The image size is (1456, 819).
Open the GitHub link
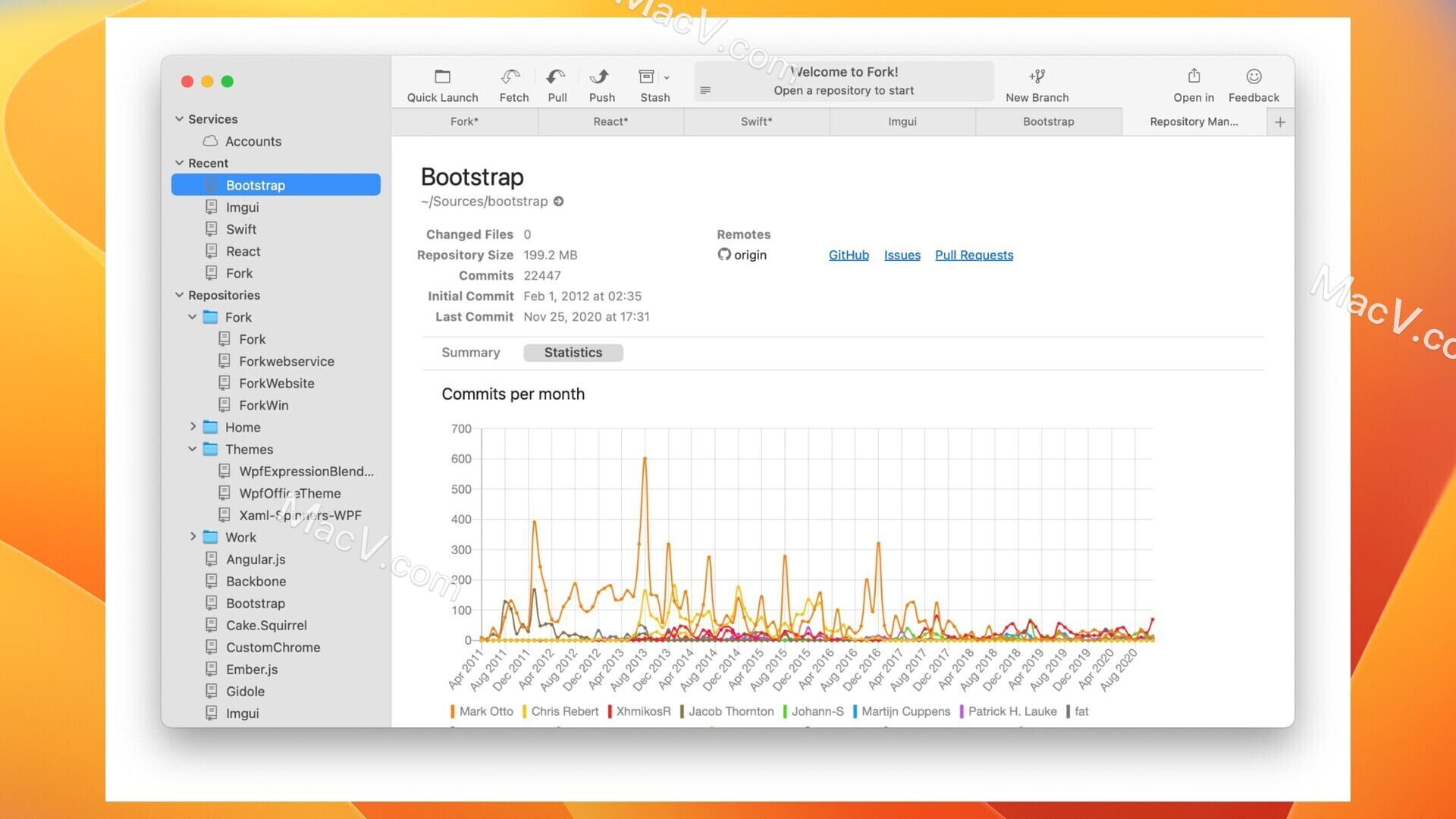tap(849, 255)
